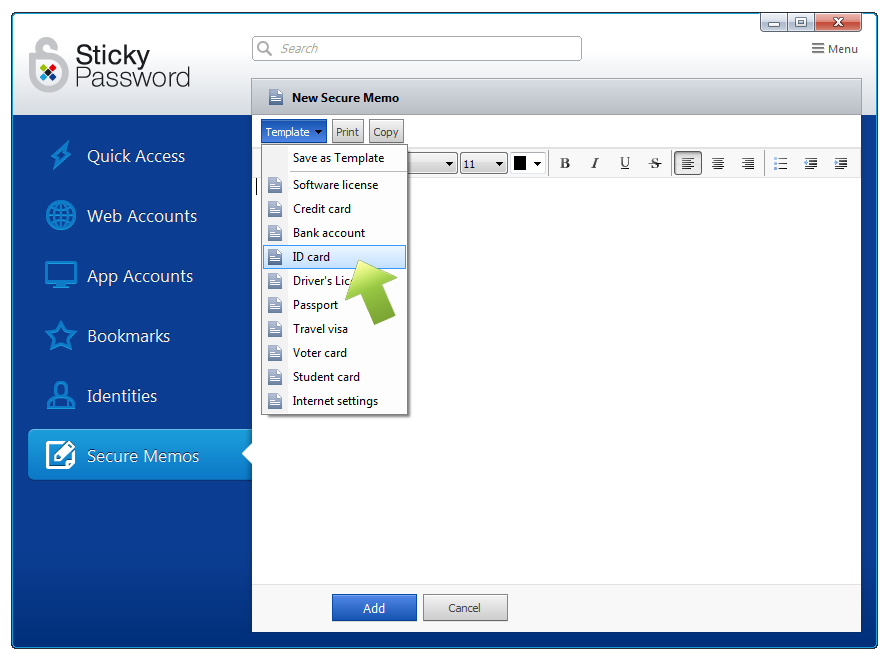The width and height of the screenshot is (890, 661).
Task: Select the Voter card template
Action: [x=335, y=353]
